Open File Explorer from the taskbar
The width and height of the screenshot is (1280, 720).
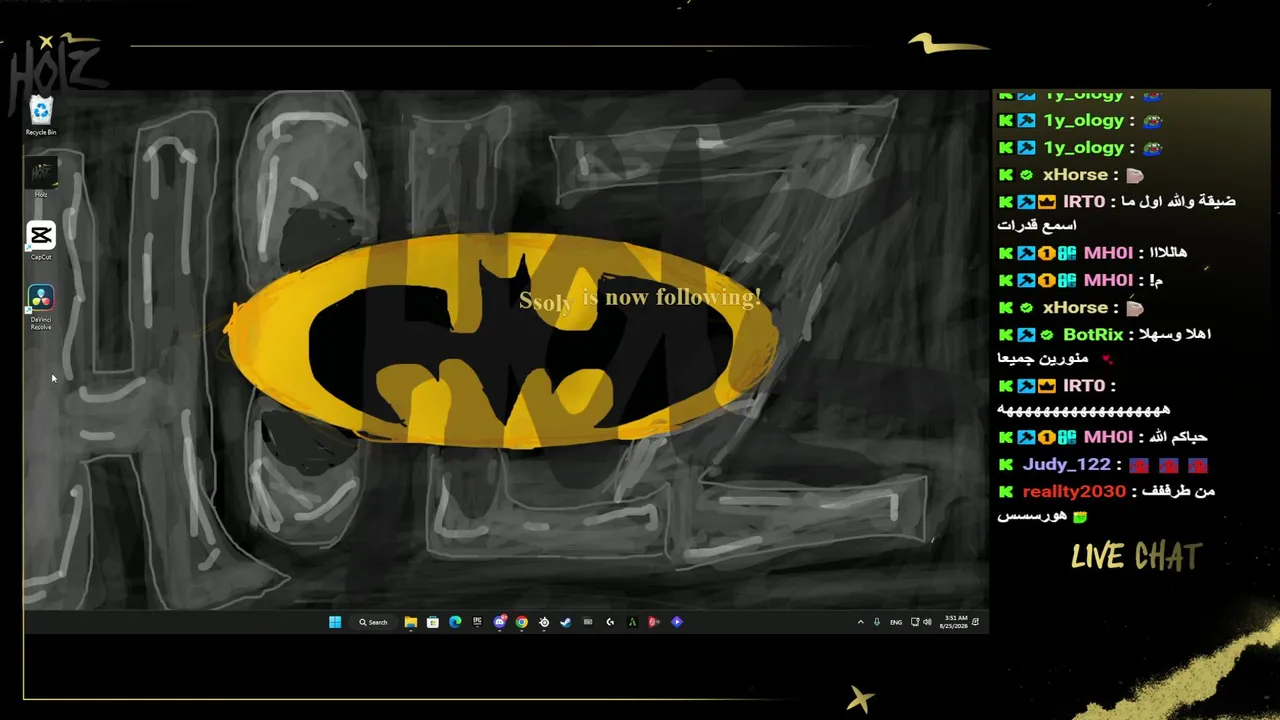click(x=411, y=622)
